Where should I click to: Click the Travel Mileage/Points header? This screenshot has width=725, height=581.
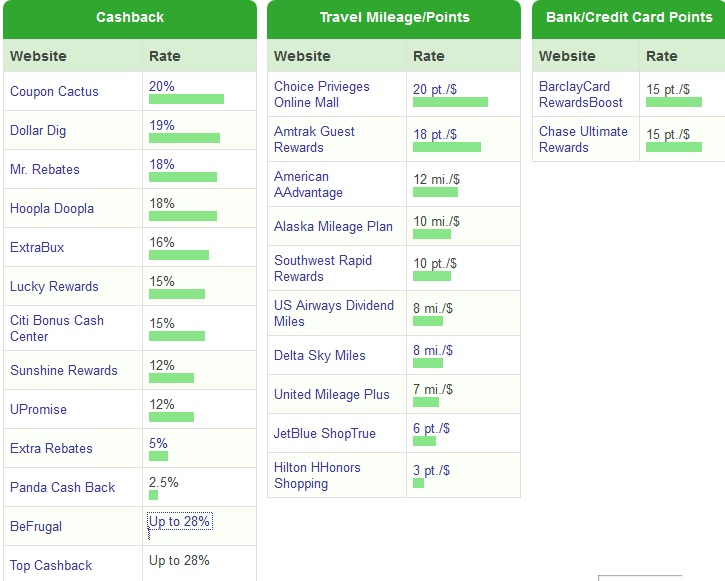click(394, 18)
